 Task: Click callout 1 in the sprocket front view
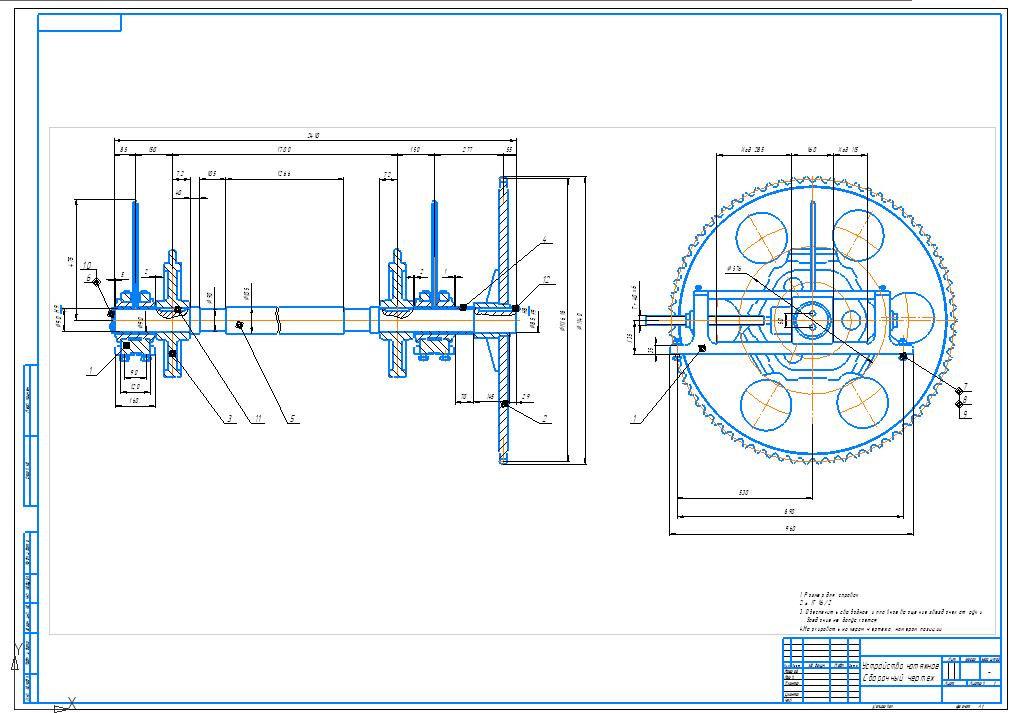(635, 419)
